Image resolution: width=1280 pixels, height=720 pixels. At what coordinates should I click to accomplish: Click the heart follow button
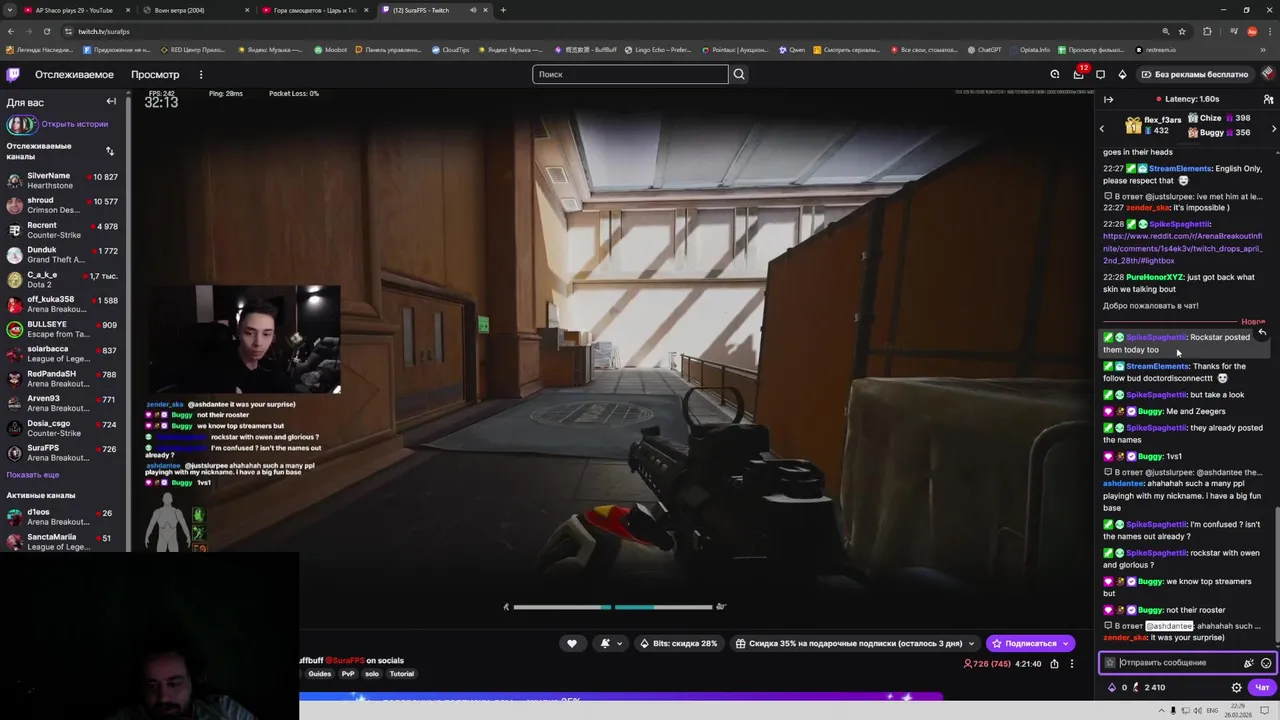pyautogui.click(x=572, y=643)
